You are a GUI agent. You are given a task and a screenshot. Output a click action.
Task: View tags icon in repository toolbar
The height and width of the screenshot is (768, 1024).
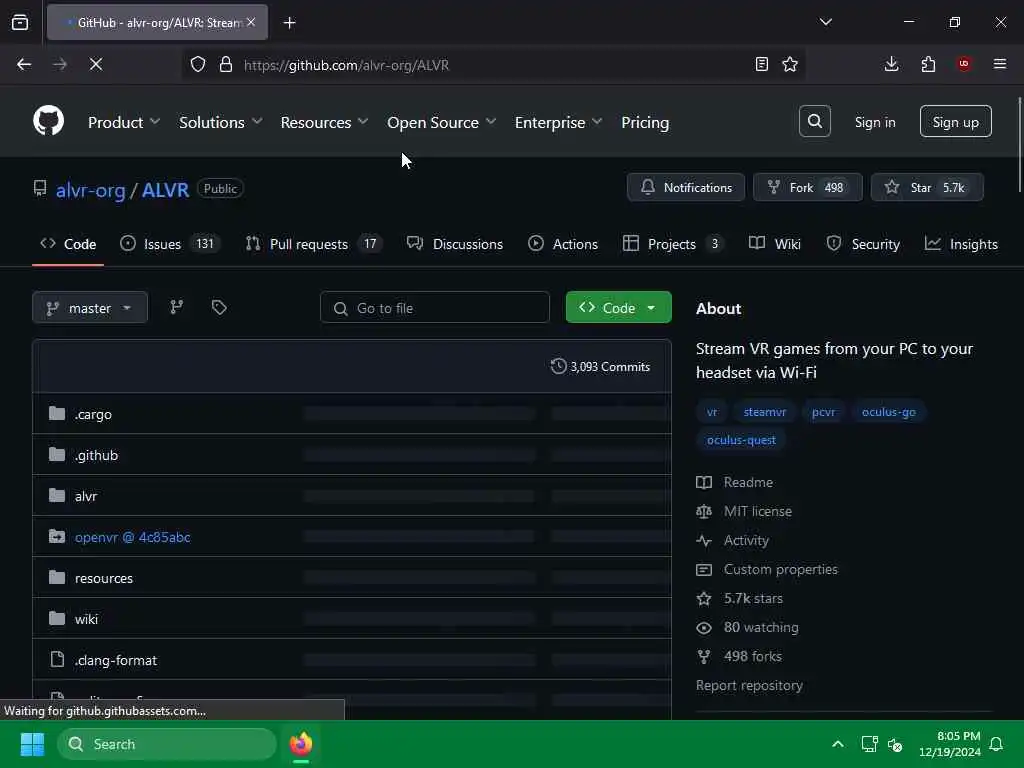tap(219, 307)
